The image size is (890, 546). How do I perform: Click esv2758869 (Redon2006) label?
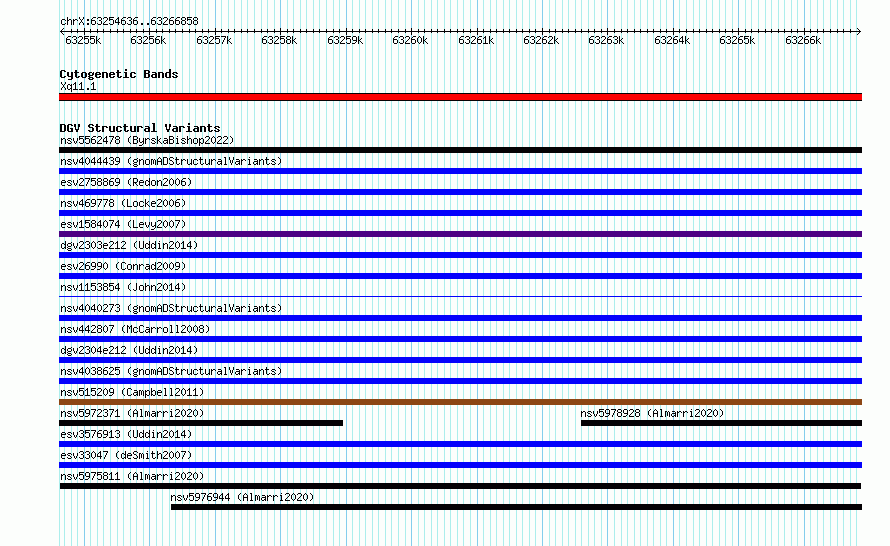[x=126, y=182]
